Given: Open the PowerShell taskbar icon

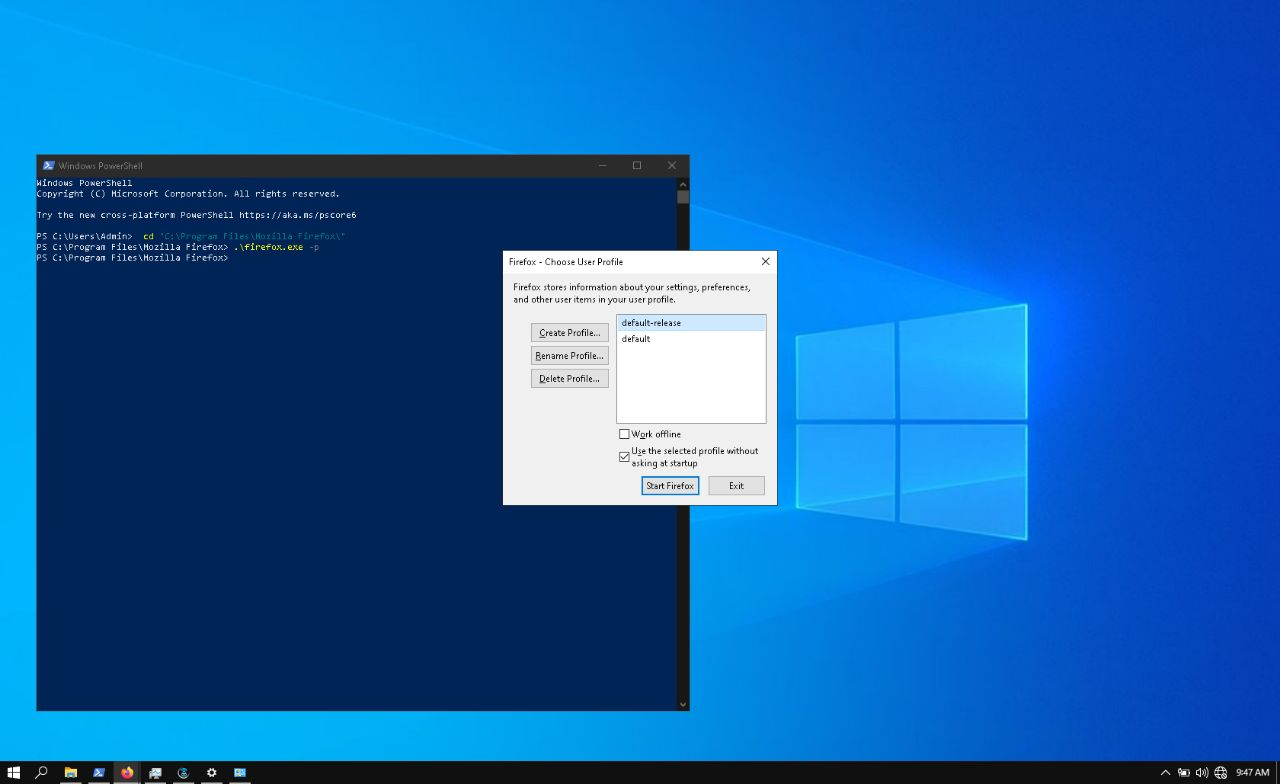Looking at the screenshot, I should click(x=99, y=772).
